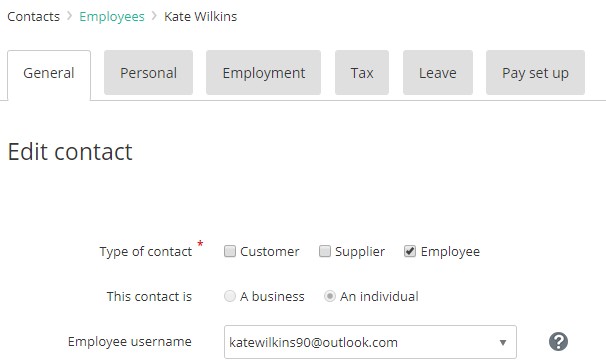Select the An individual radio button
This screenshot has width=606, height=364.
click(x=329, y=296)
